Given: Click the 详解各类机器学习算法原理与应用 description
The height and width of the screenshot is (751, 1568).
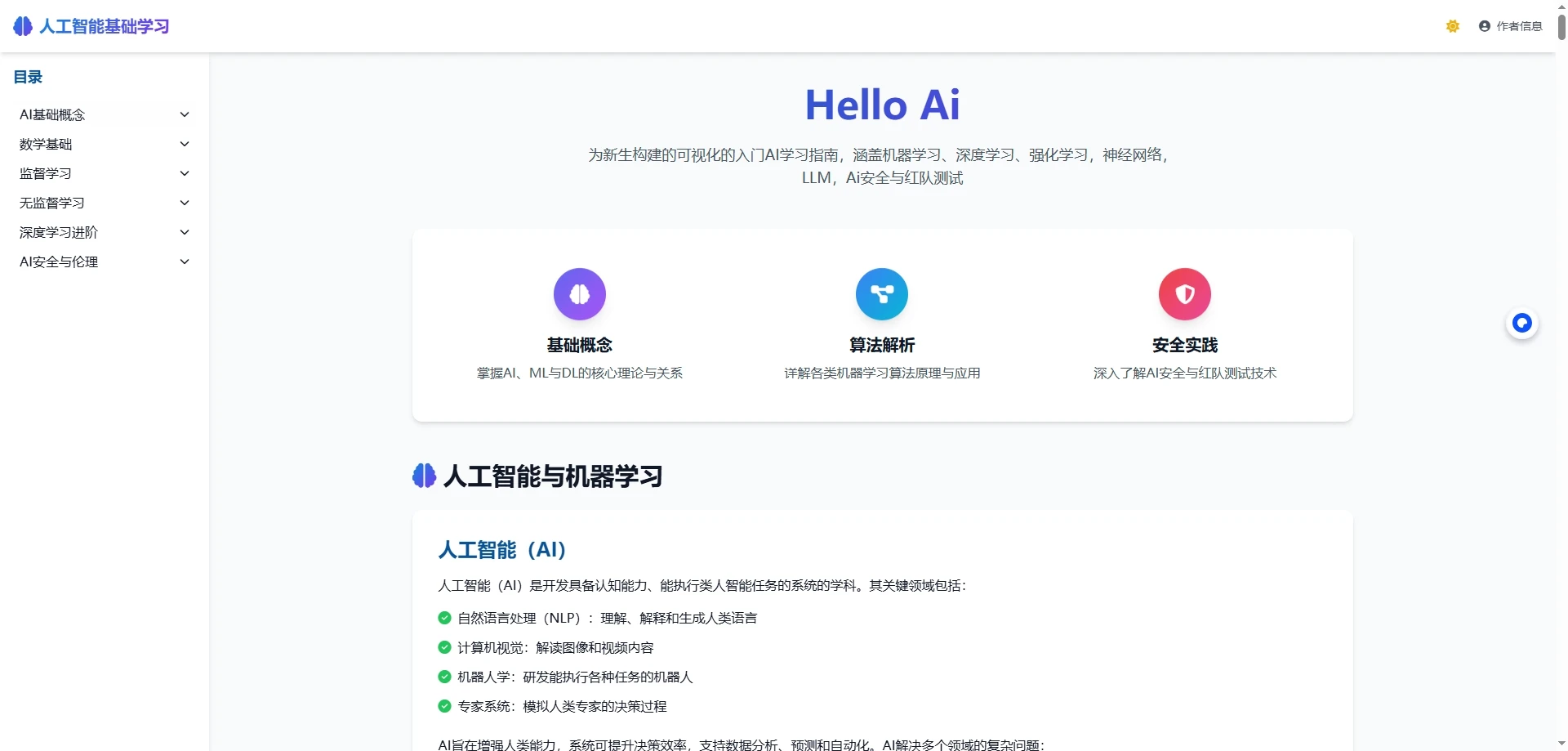Looking at the screenshot, I should [x=882, y=373].
